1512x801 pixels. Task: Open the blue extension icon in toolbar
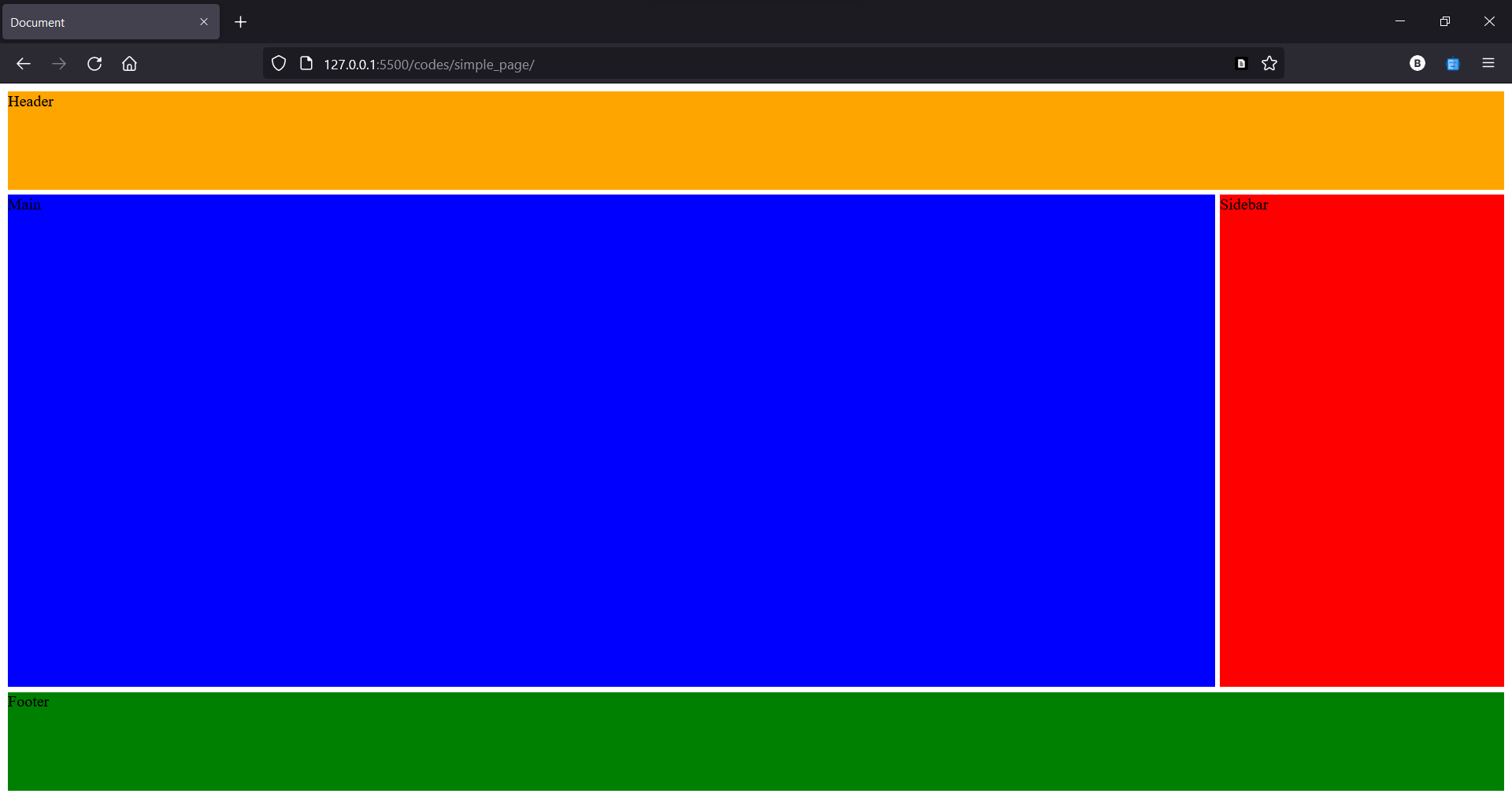click(x=1453, y=64)
